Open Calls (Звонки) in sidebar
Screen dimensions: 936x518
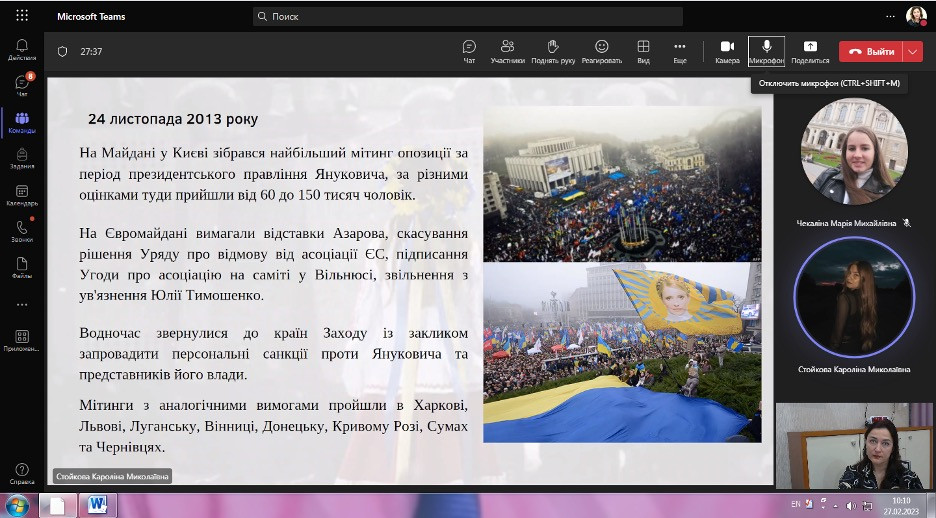pos(22,232)
